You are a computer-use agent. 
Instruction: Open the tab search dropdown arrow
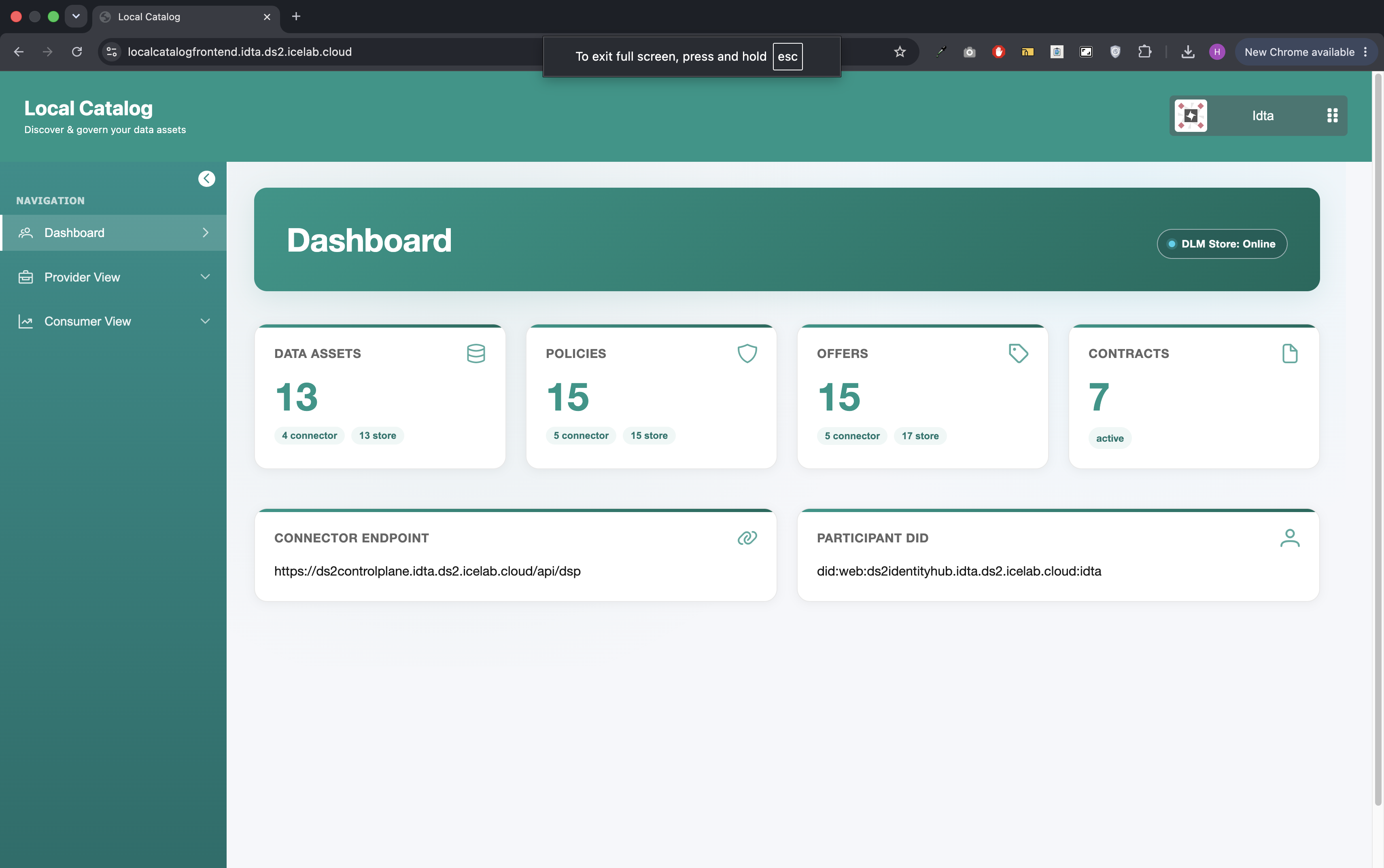[x=76, y=16]
